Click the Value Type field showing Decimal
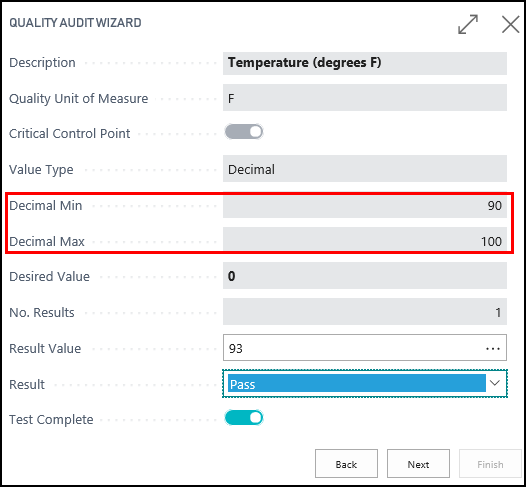The image size is (526, 487). point(365,169)
